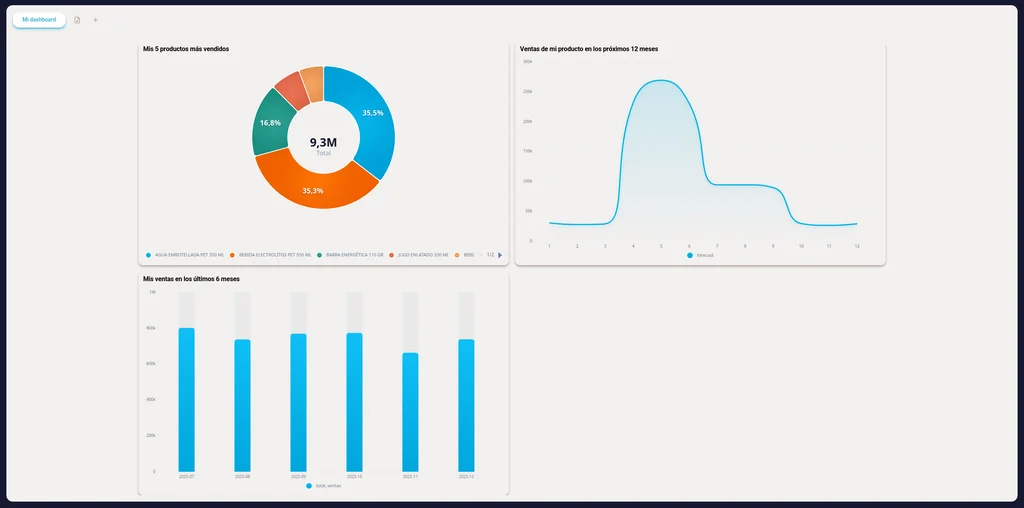Image resolution: width=1024 pixels, height=508 pixels.
Task: Click the 300k axis label on forecast chart
Action: [x=528, y=62]
